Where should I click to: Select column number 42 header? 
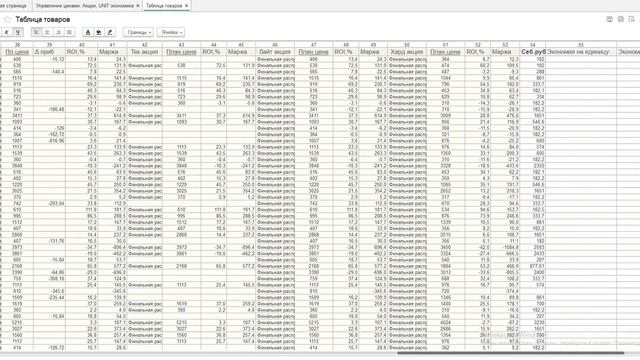click(144, 44)
